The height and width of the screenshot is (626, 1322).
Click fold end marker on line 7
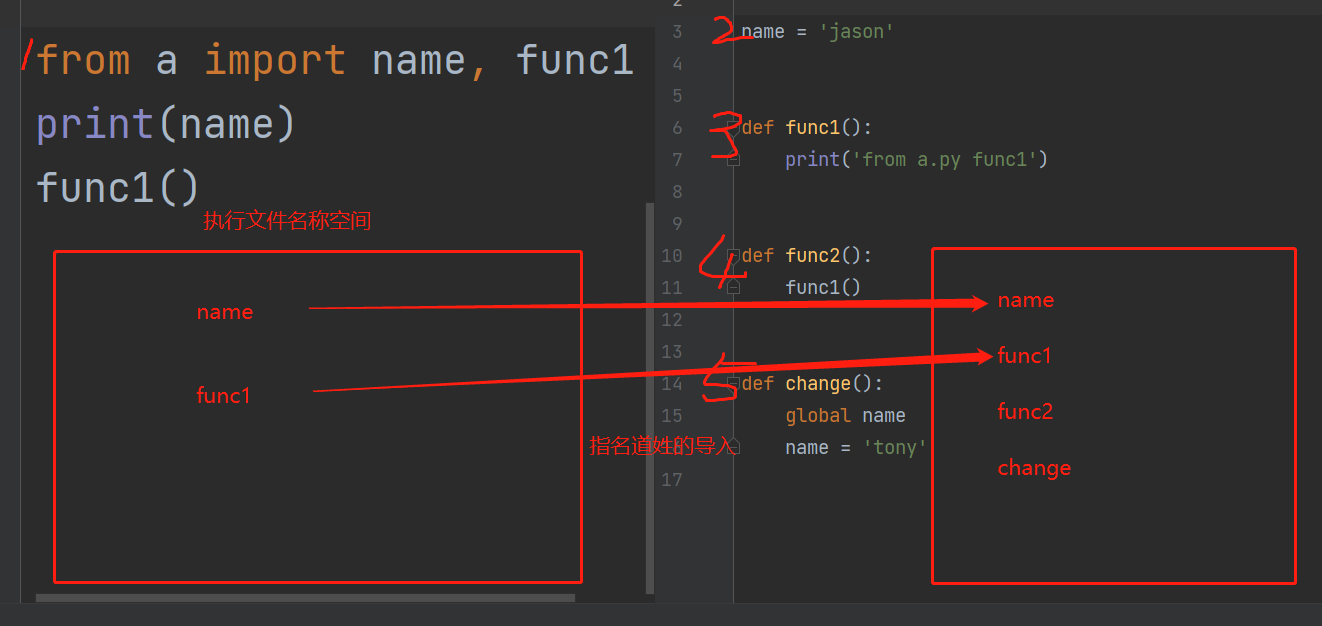coord(733,159)
